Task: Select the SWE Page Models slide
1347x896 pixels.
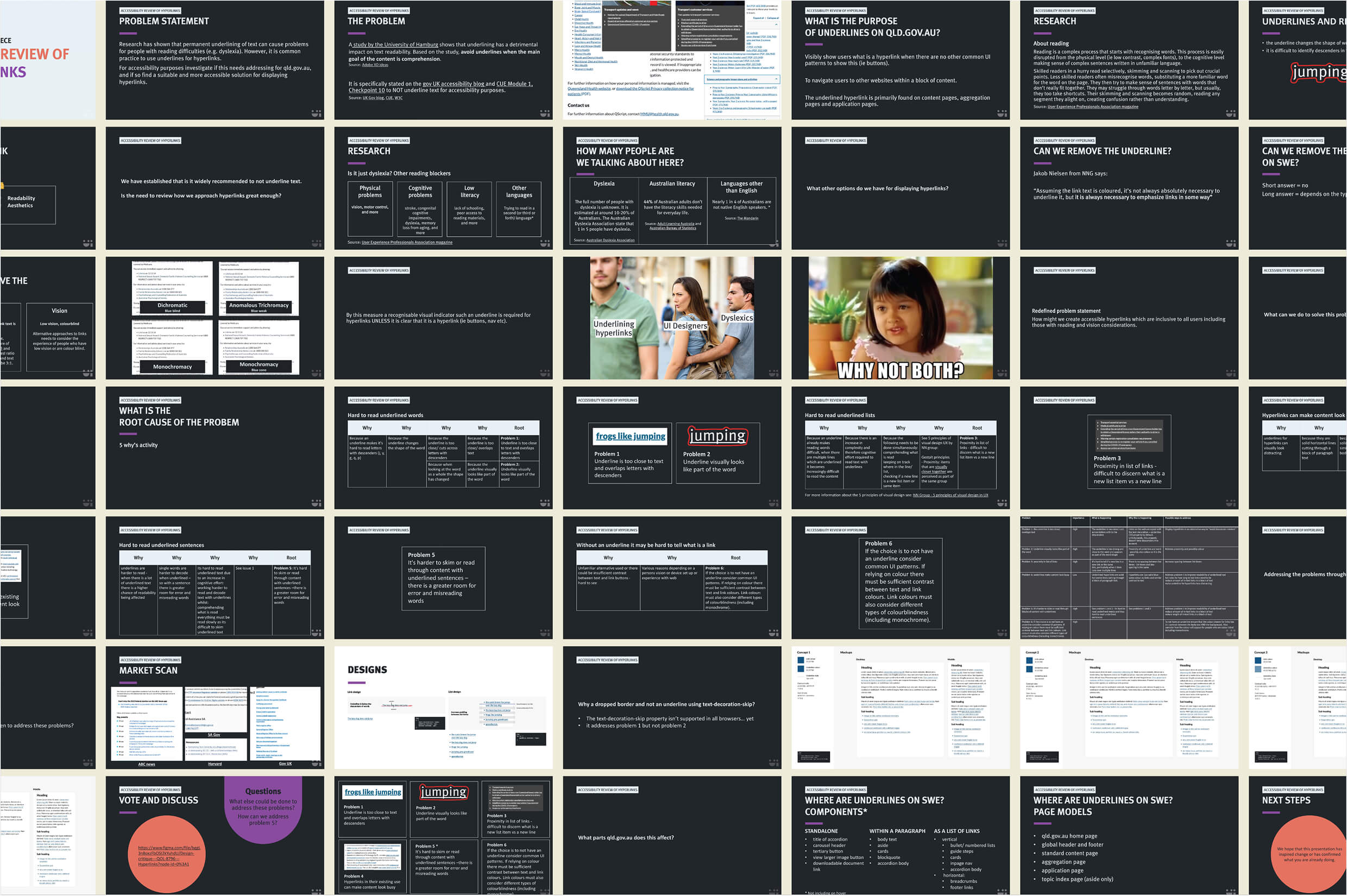Action: coord(1129,835)
